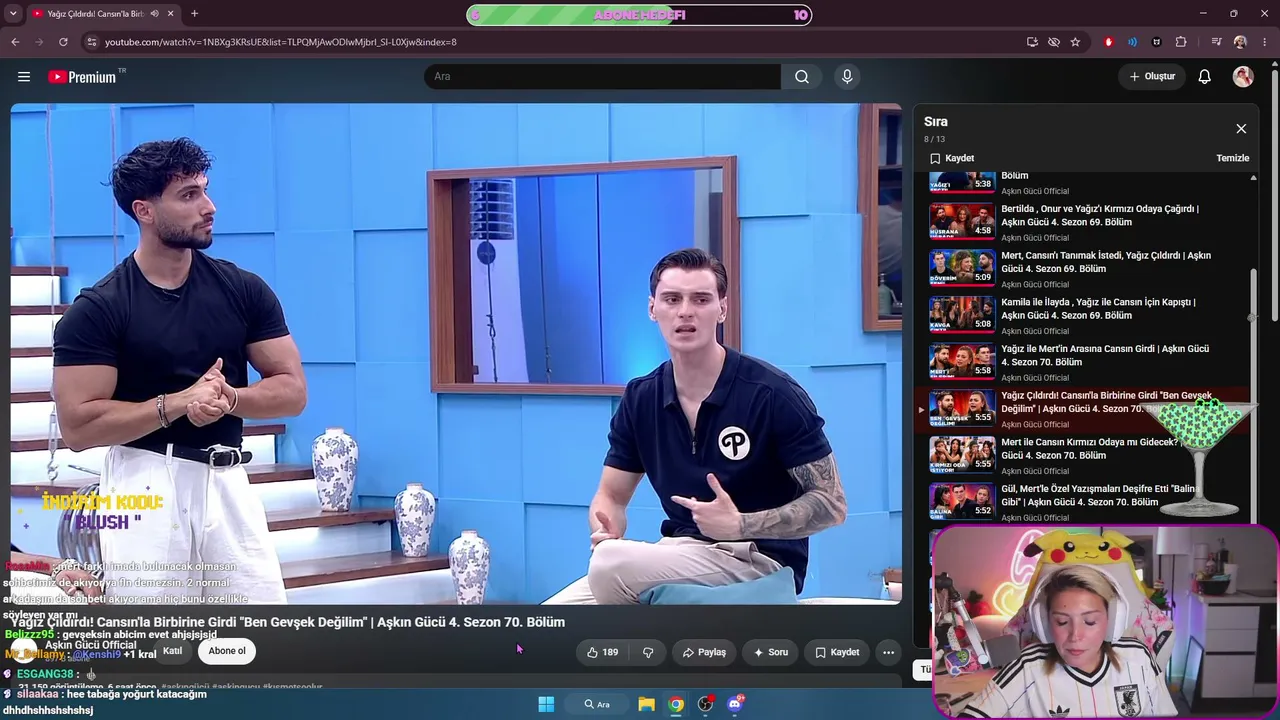Open File Explorer from the taskbar
Image resolution: width=1280 pixels, height=720 pixels.
[x=647, y=704]
